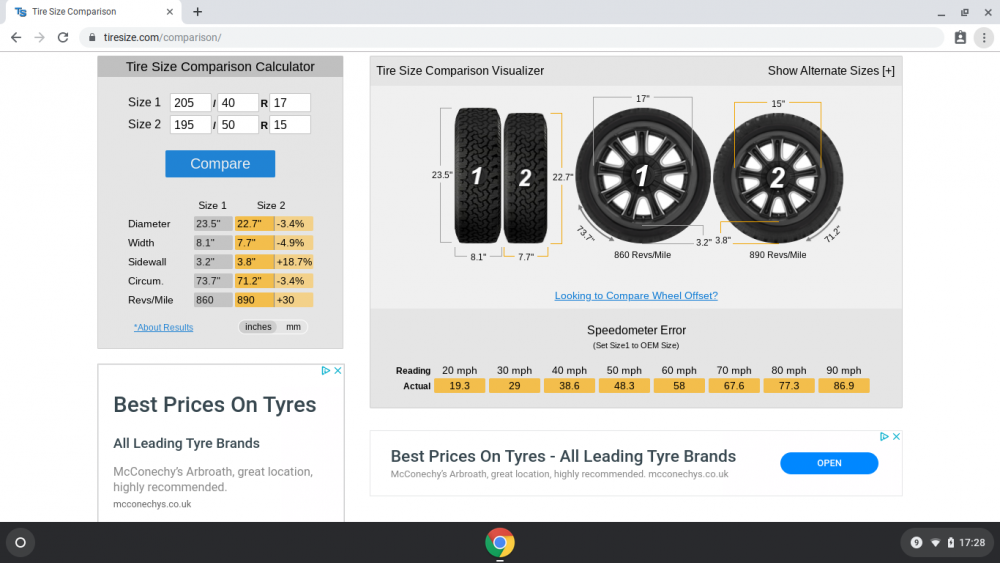Select the +18.7% sidewall difference cell

tap(293, 262)
